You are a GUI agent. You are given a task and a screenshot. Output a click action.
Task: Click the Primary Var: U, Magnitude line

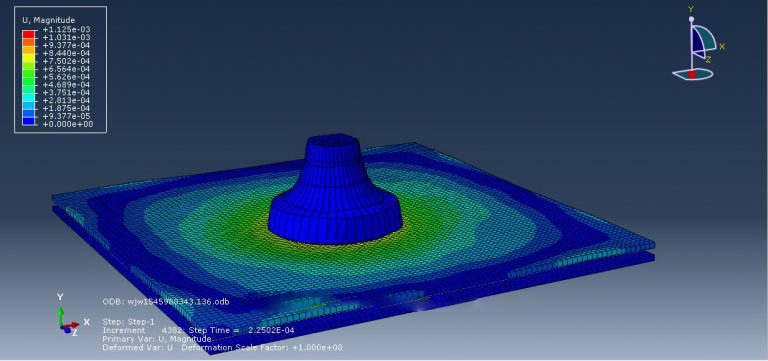[x=157, y=339]
